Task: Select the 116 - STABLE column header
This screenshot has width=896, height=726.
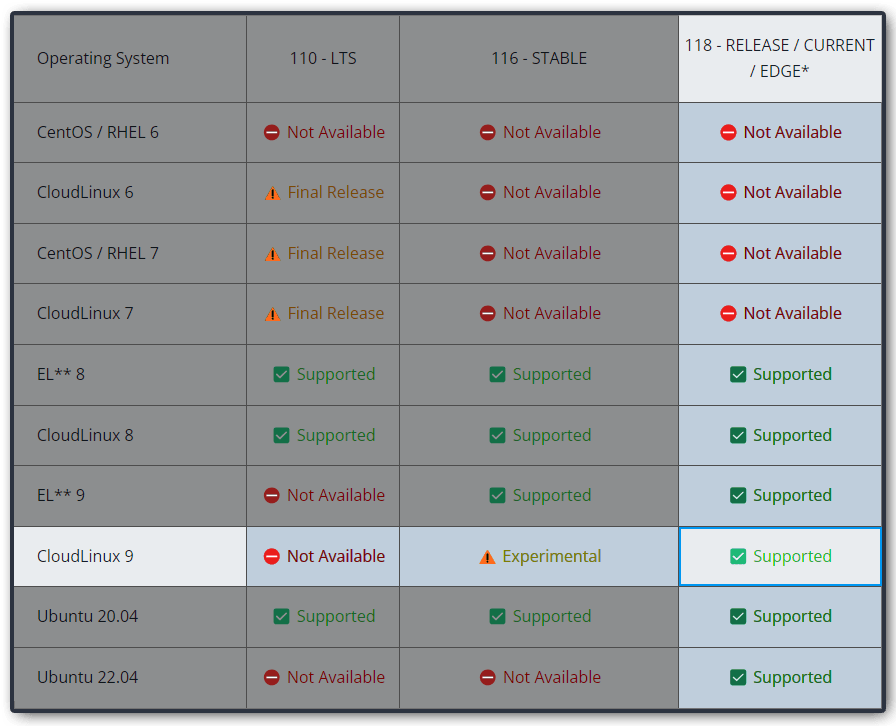Action: (x=539, y=58)
